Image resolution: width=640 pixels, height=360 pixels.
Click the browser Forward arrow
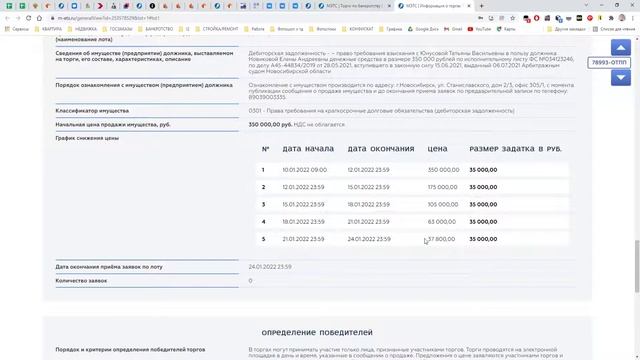coord(18,18)
